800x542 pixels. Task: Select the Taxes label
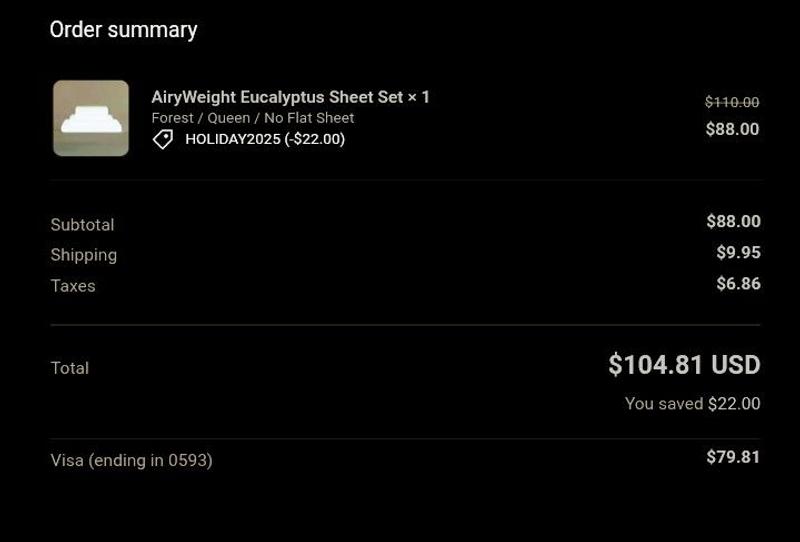[73, 286]
